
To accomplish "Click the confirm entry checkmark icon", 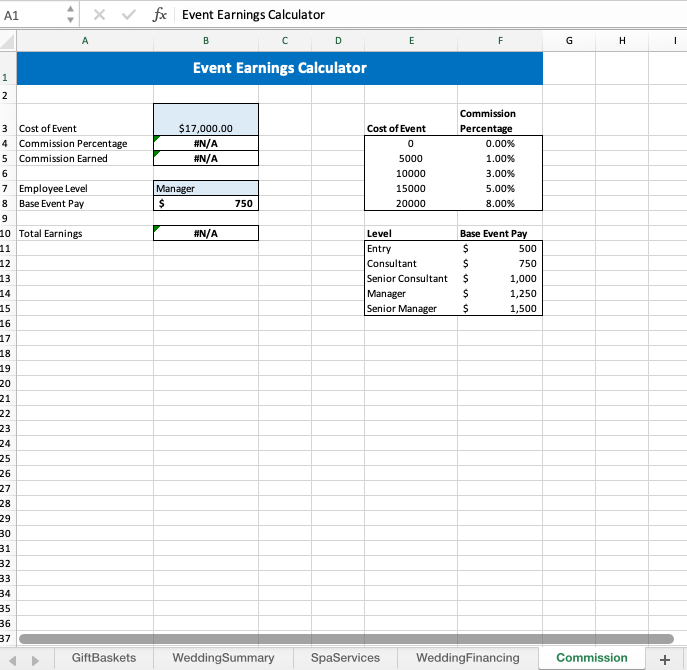I will (x=129, y=15).
